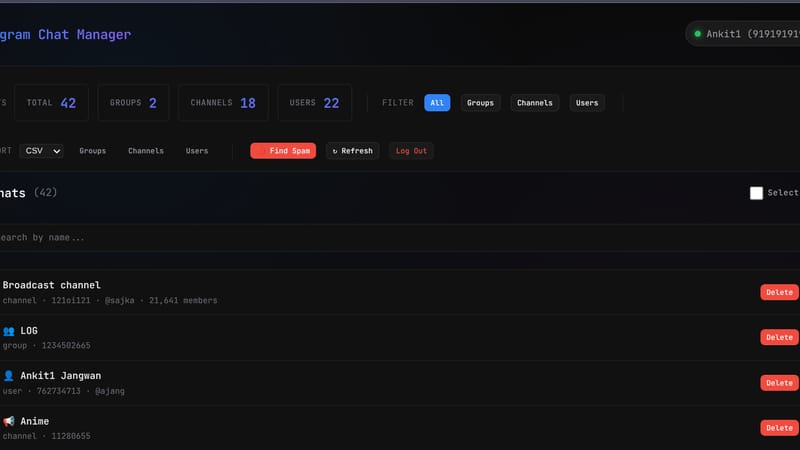Open the Broadcast channel row title
This screenshot has height=450, width=800.
(52, 285)
